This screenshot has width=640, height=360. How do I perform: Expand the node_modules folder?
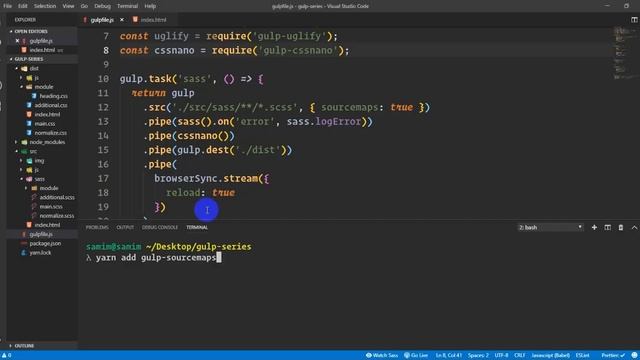pos(47,142)
